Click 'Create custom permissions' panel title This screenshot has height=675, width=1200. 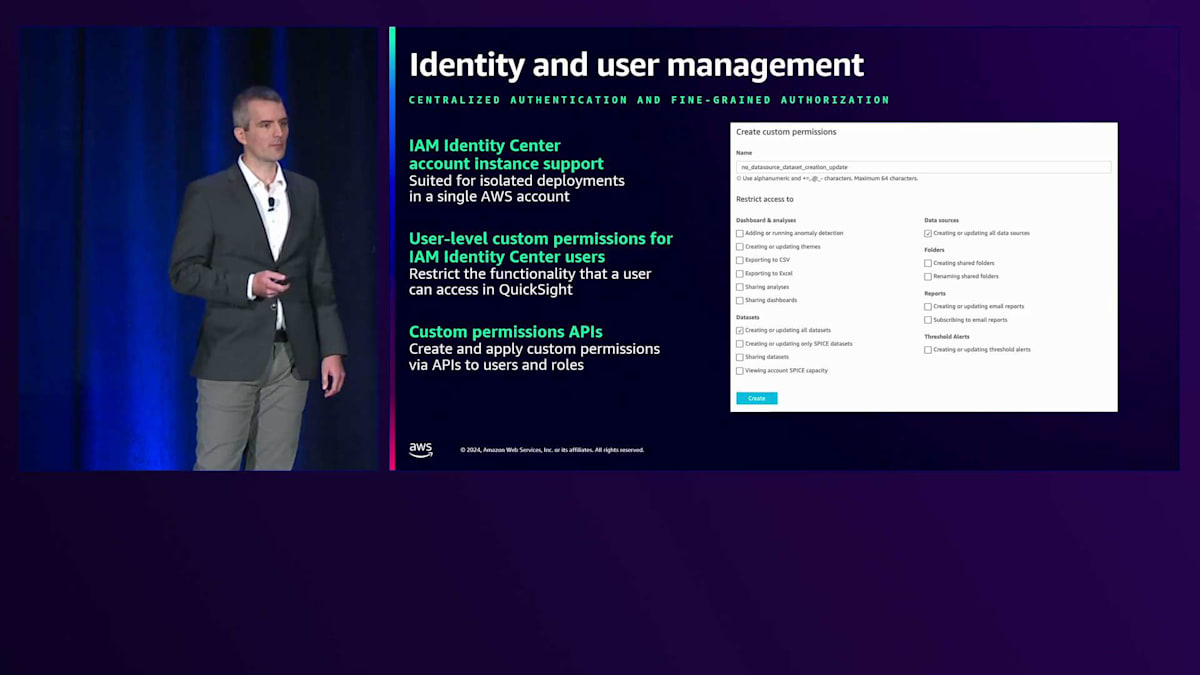(x=786, y=132)
